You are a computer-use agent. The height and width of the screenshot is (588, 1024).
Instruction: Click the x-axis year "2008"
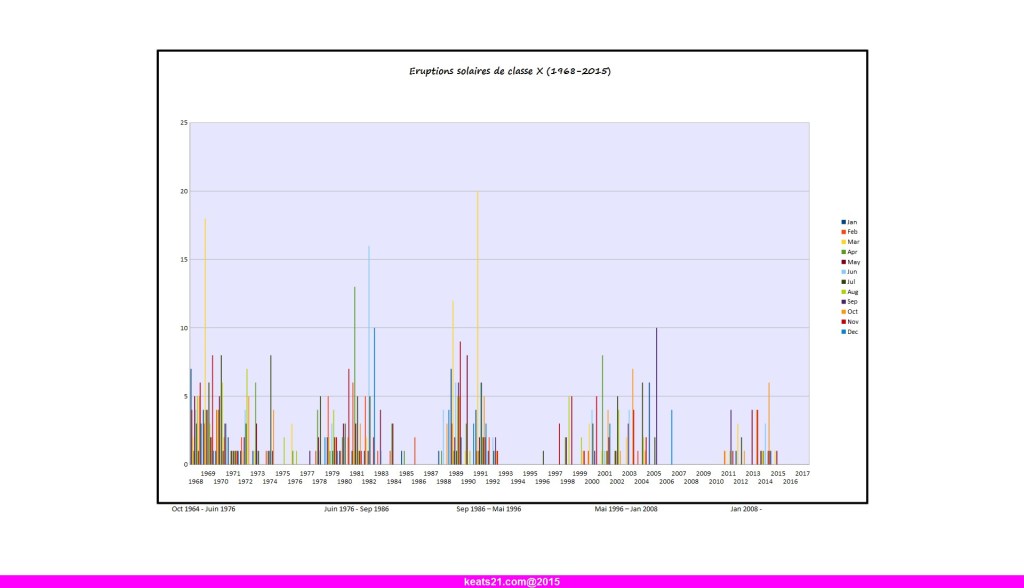pos(691,482)
